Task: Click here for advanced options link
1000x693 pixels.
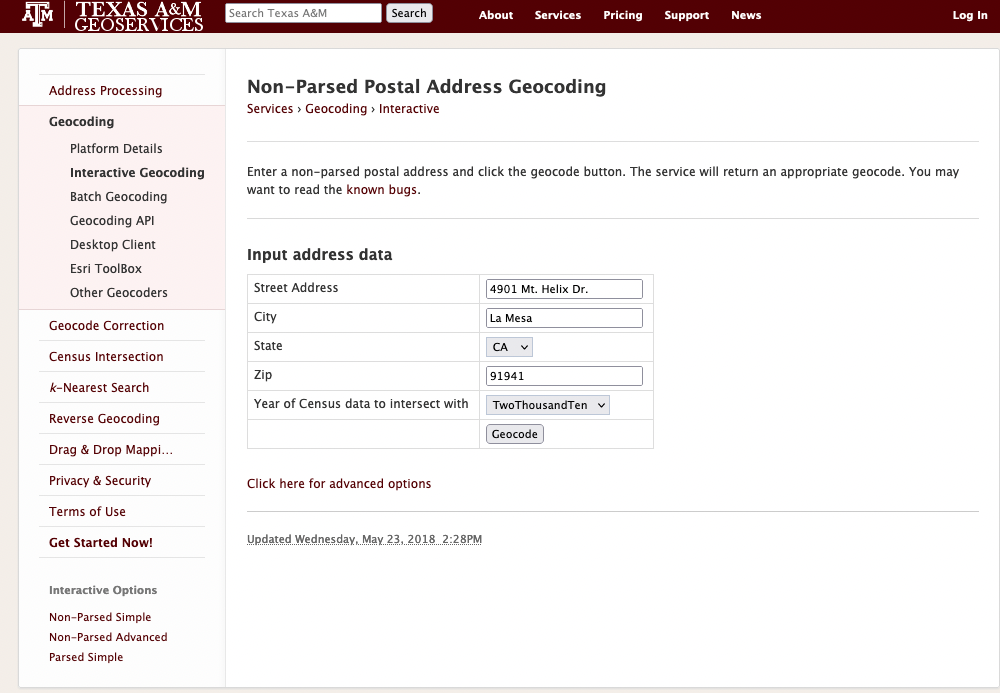Action: (x=339, y=484)
